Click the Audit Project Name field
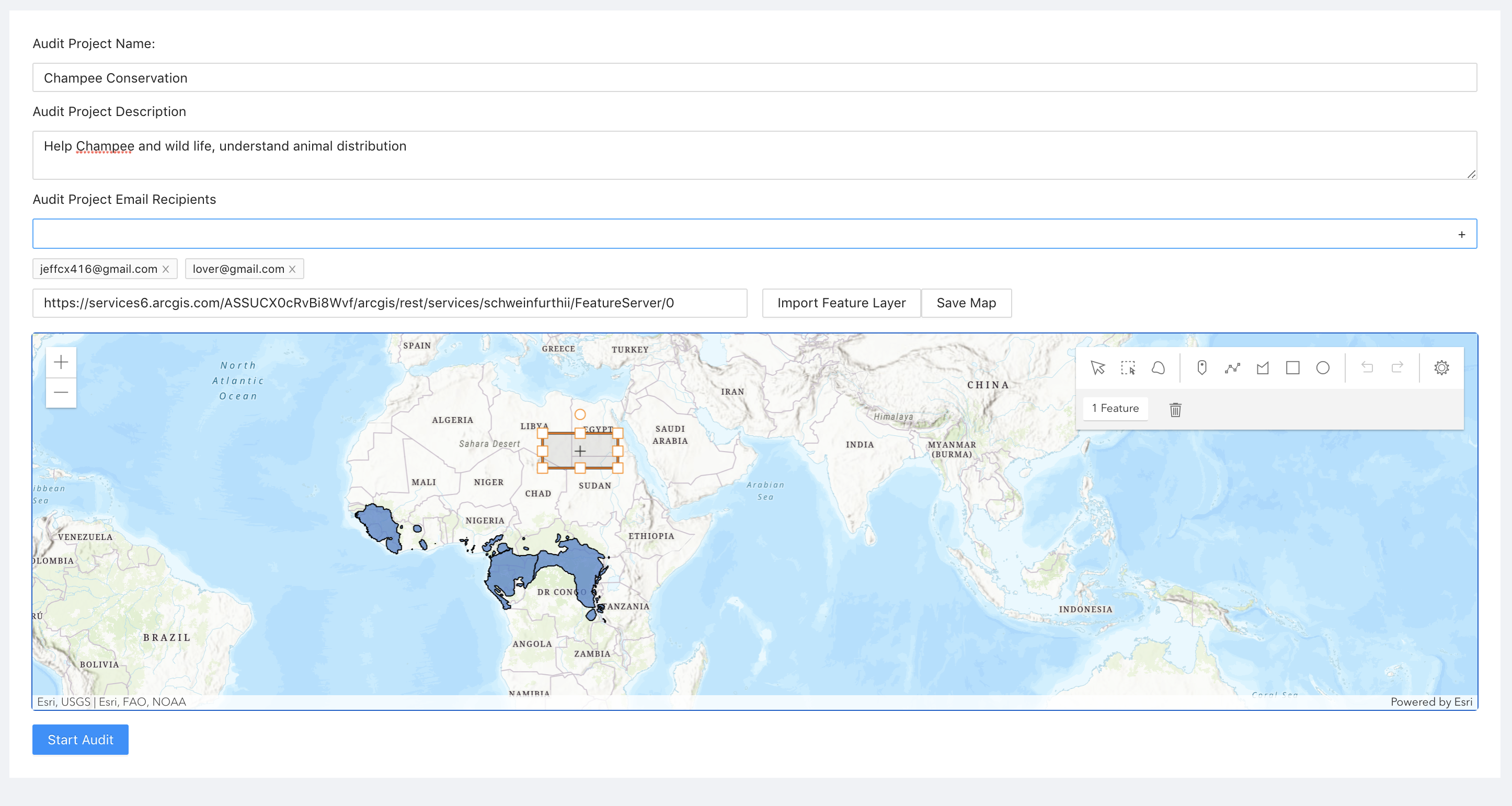The width and height of the screenshot is (1512, 806). pos(754,77)
